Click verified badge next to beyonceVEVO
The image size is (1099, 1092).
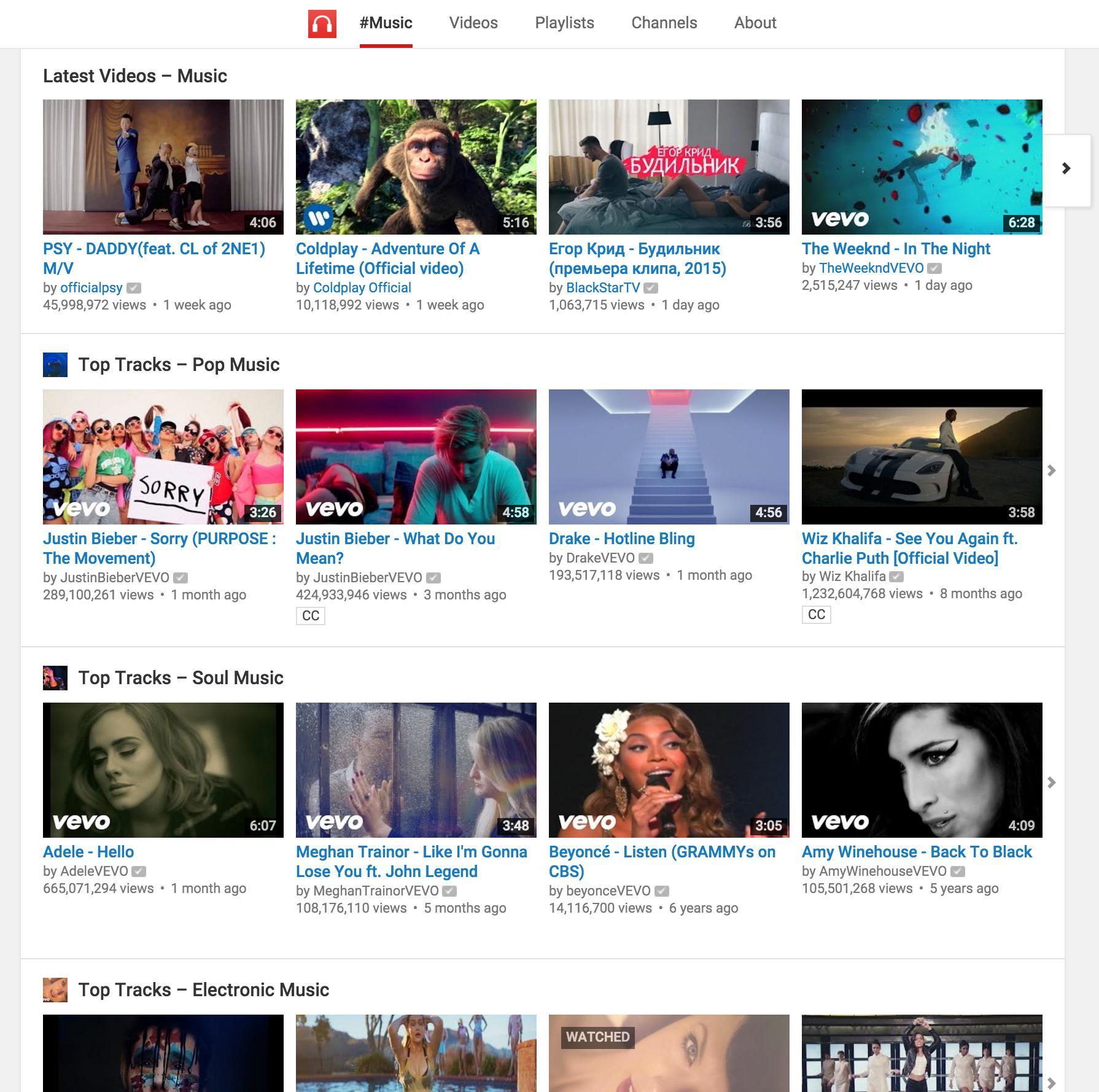point(662,891)
